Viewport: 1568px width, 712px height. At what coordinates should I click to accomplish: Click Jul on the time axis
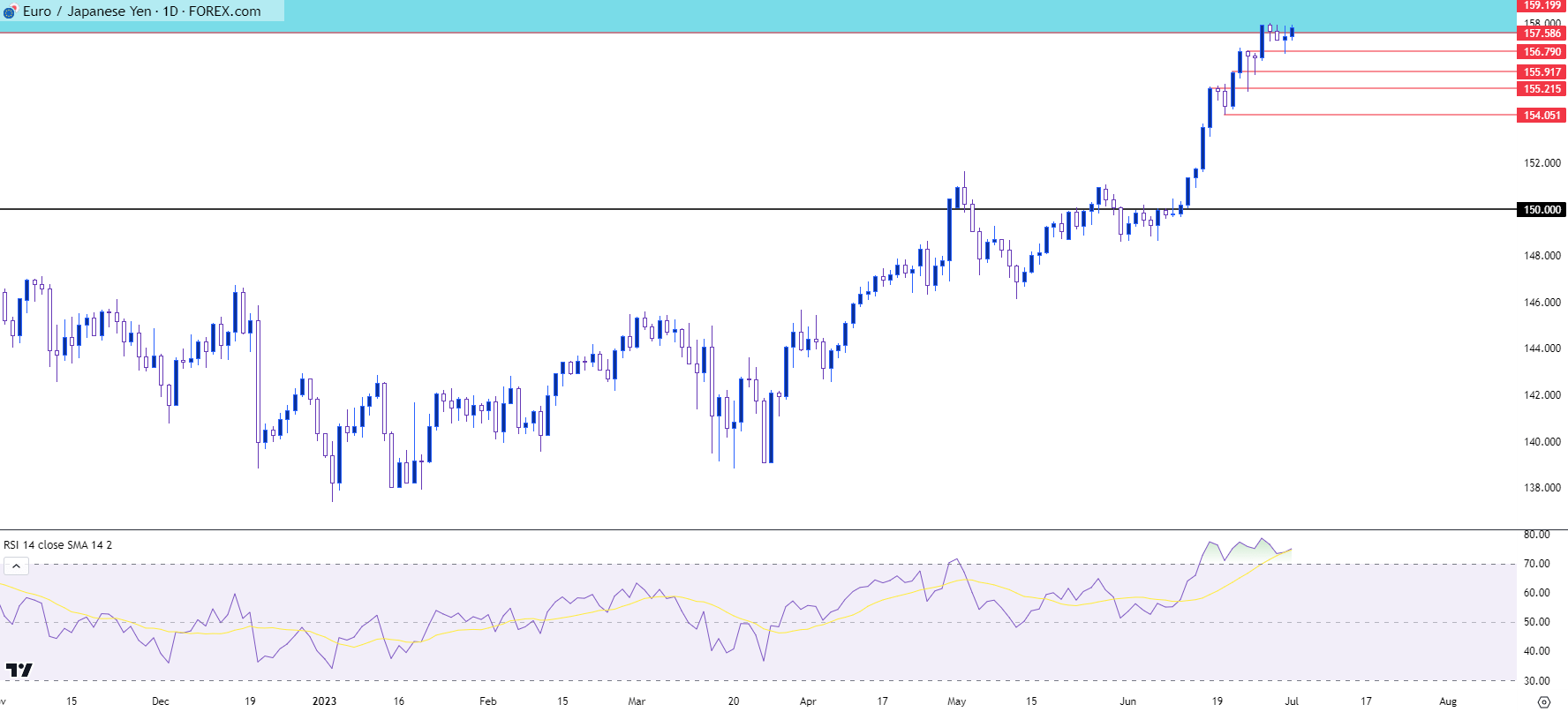pyautogui.click(x=1292, y=701)
